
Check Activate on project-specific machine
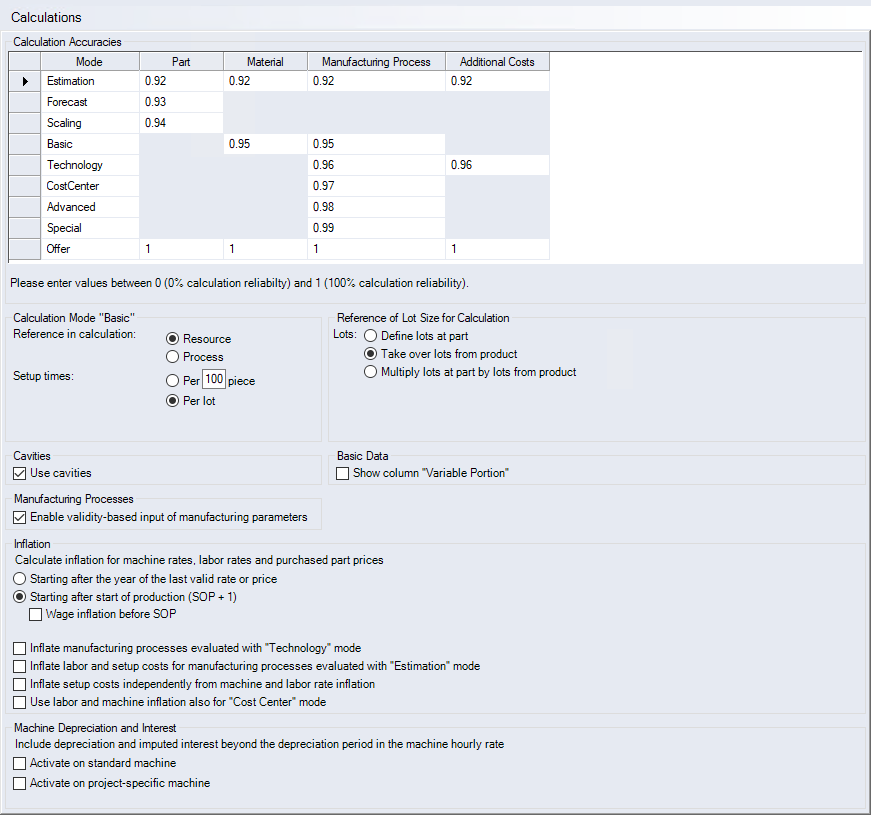click(20, 783)
